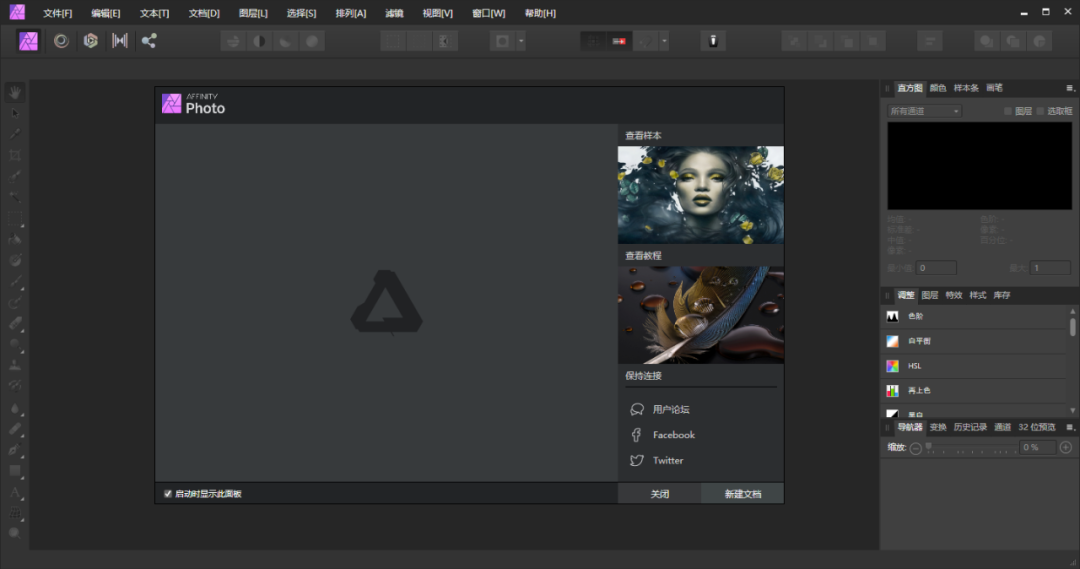Open the histogram panel options menu
The image size is (1080, 569).
pos(1070,88)
